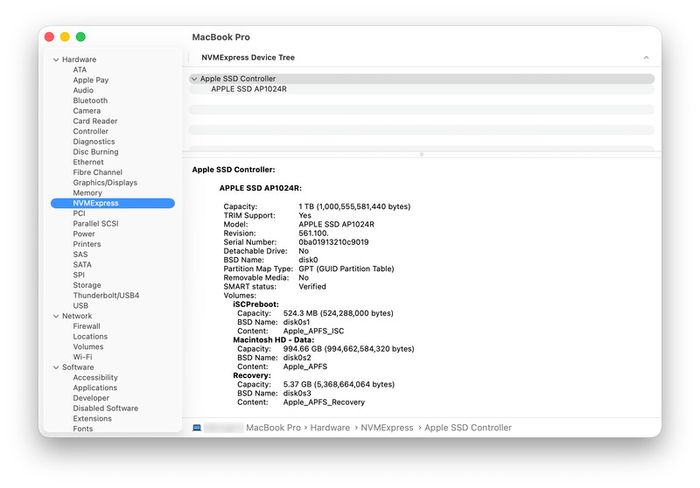Select Fibre Channel in the sidebar

coord(97,172)
